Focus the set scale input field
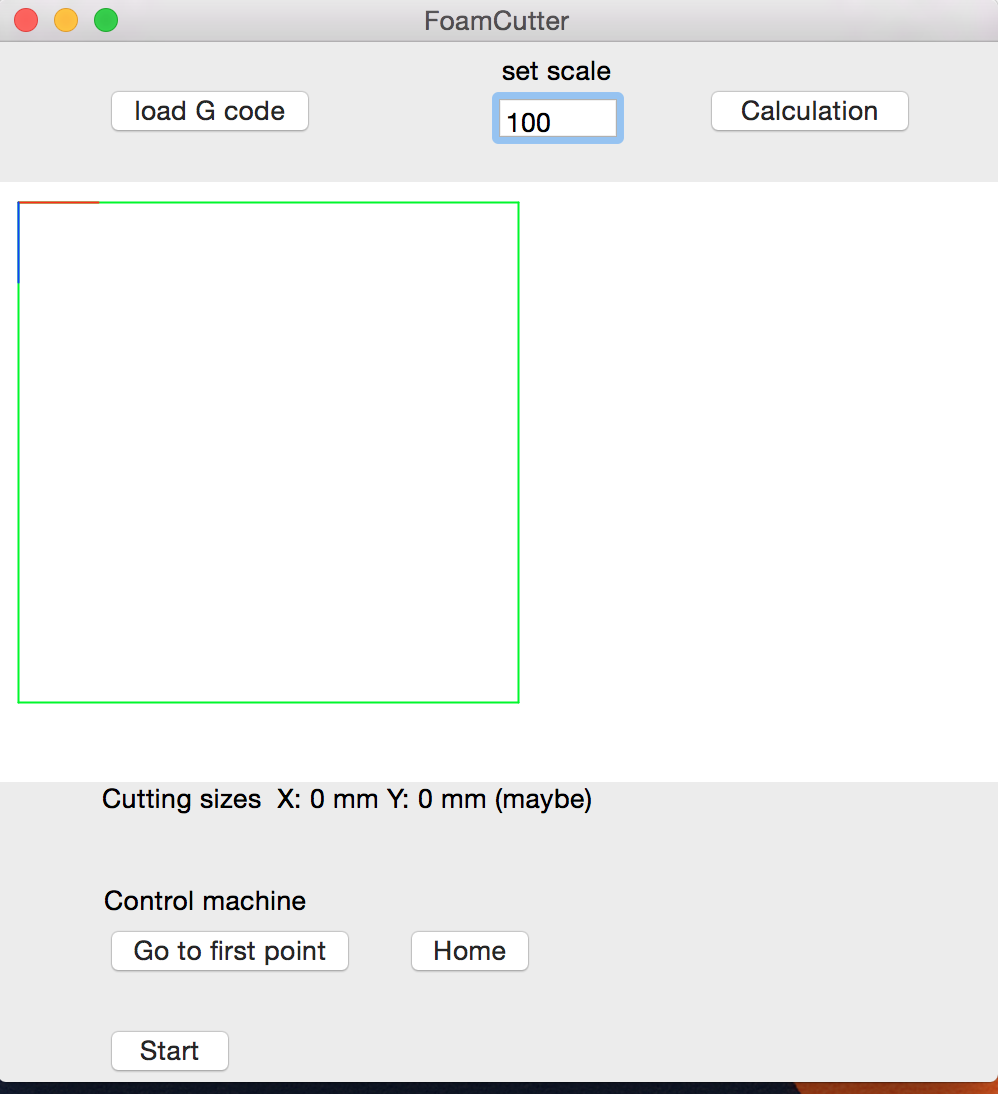Image resolution: width=998 pixels, height=1094 pixels. coord(557,121)
